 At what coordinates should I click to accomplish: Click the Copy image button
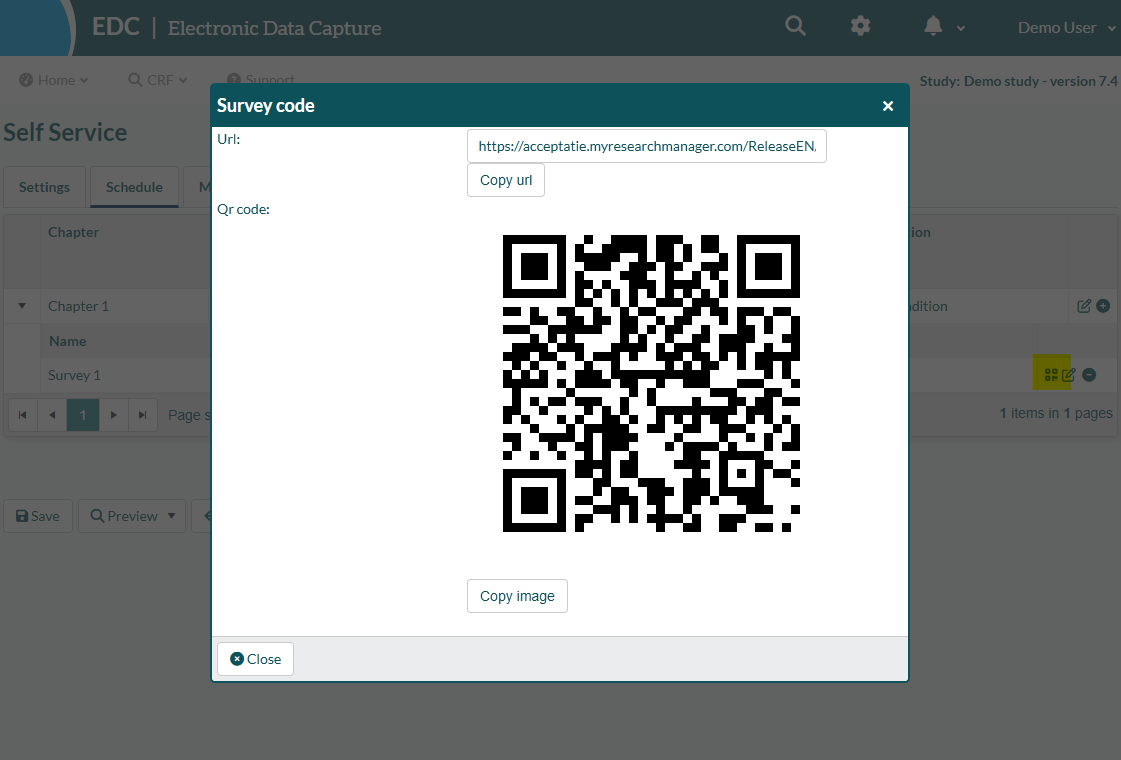(x=518, y=596)
